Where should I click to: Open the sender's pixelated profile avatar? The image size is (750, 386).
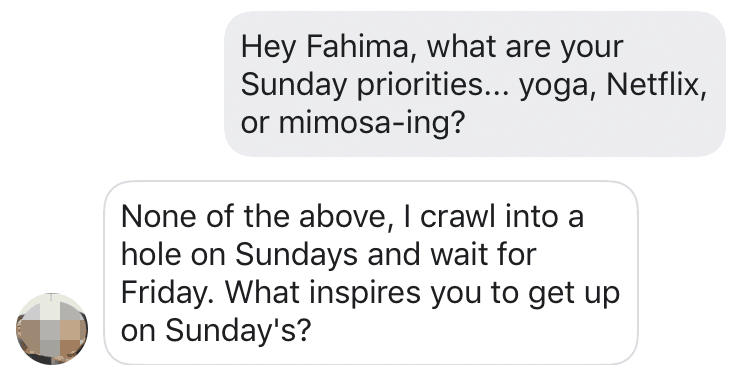[52, 329]
